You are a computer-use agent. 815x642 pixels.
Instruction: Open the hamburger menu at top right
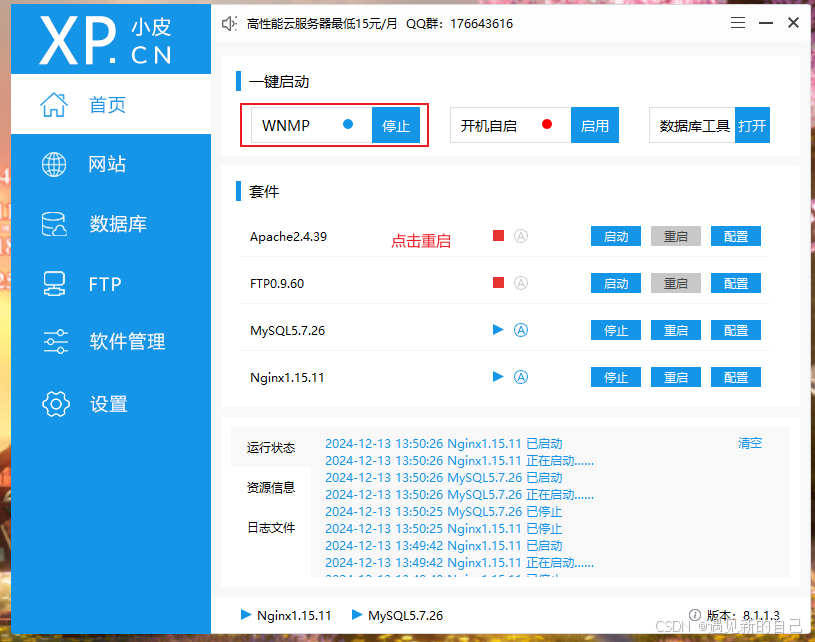coord(738,22)
